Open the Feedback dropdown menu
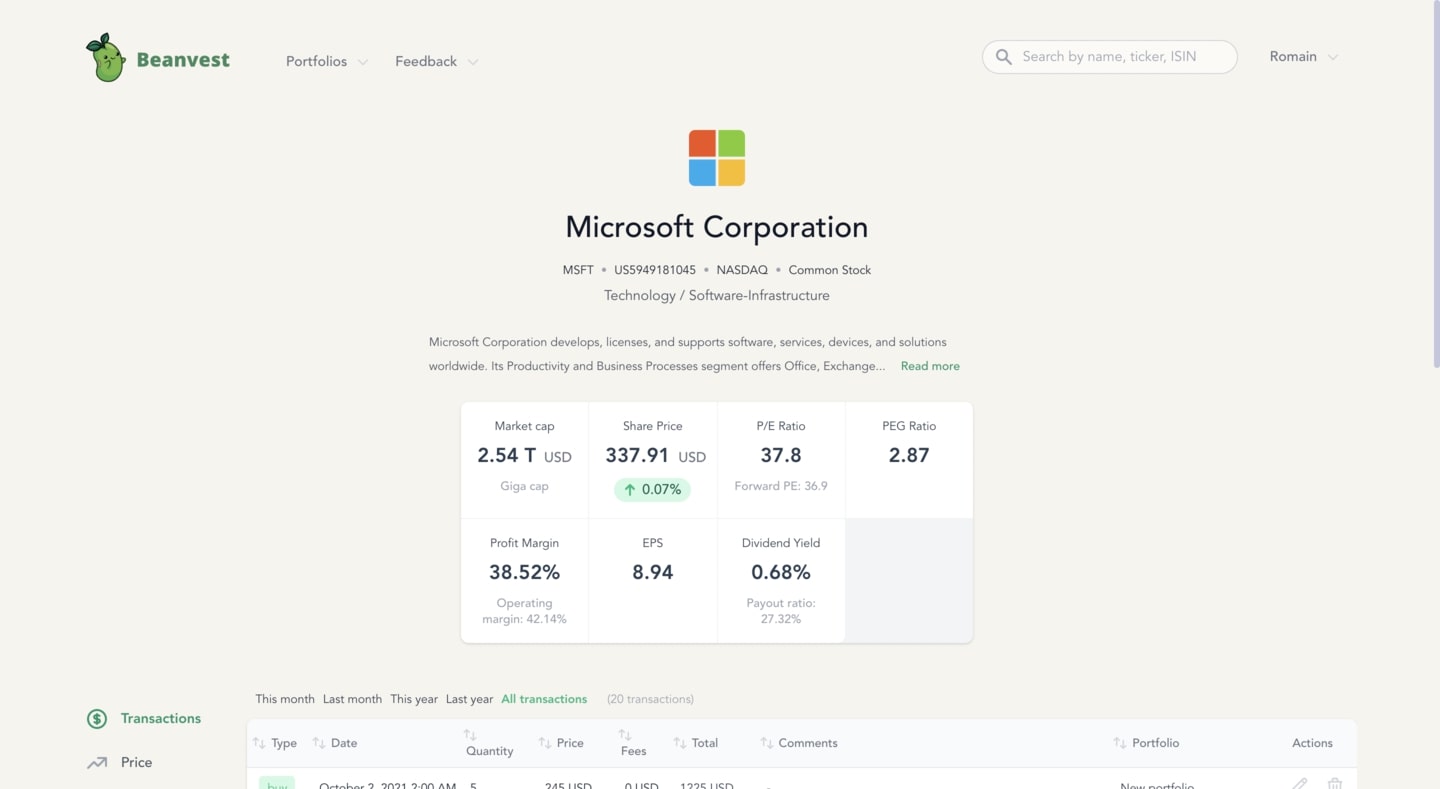1440x789 pixels. tap(436, 61)
